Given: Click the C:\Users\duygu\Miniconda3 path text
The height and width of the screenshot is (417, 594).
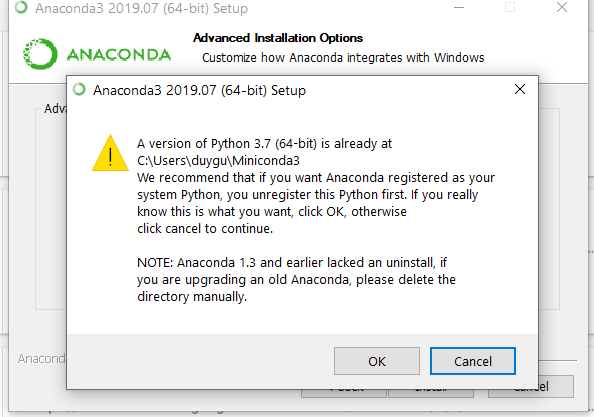Looking at the screenshot, I should point(218,161).
